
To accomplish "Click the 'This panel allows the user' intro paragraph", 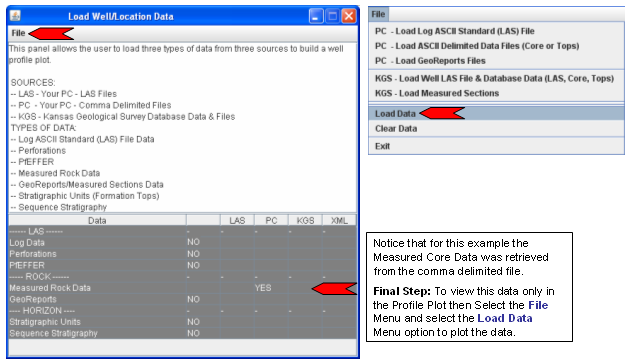I will click(176, 54).
